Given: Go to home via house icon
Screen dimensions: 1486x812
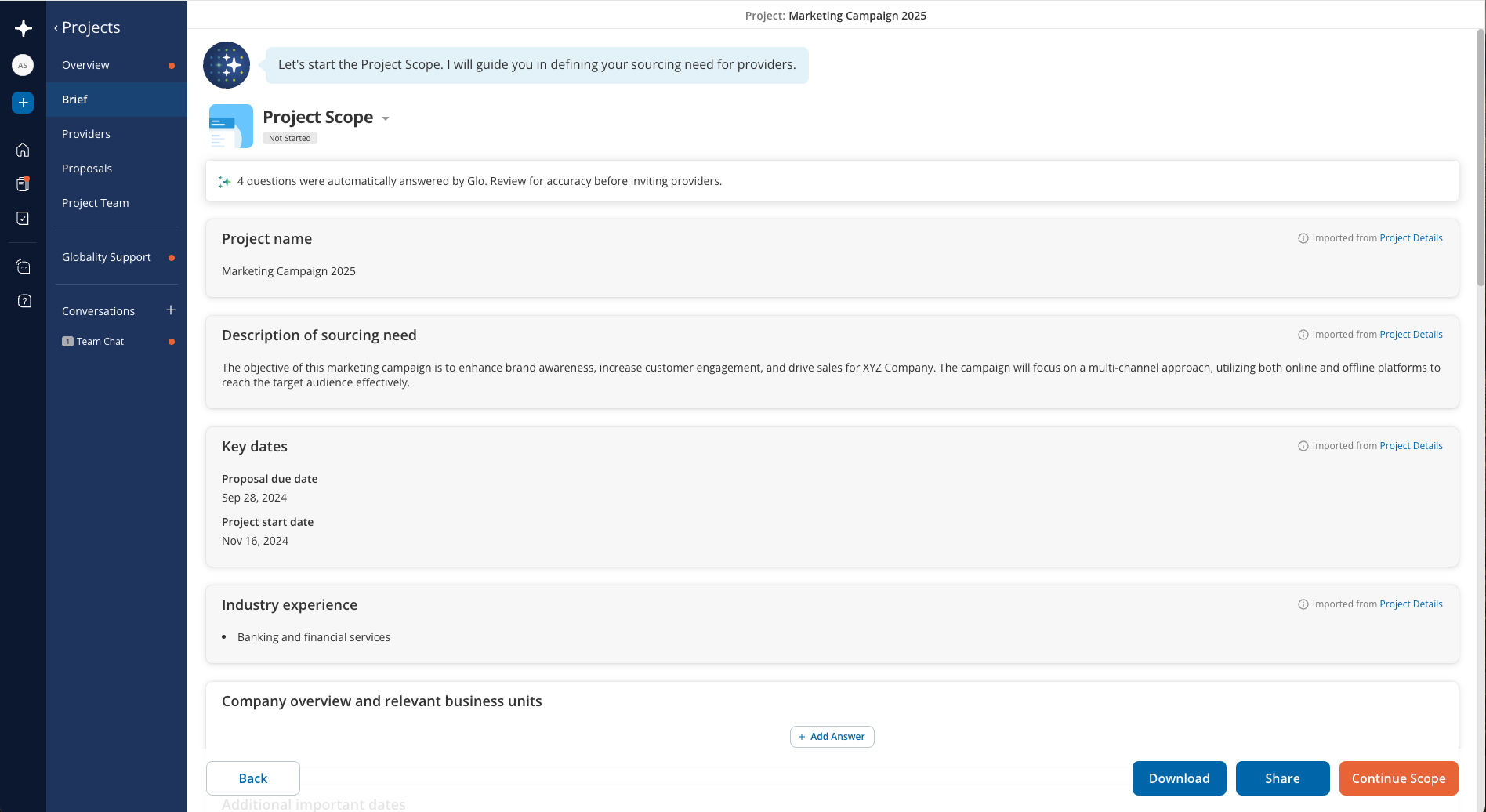Looking at the screenshot, I should click(x=23, y=150).
